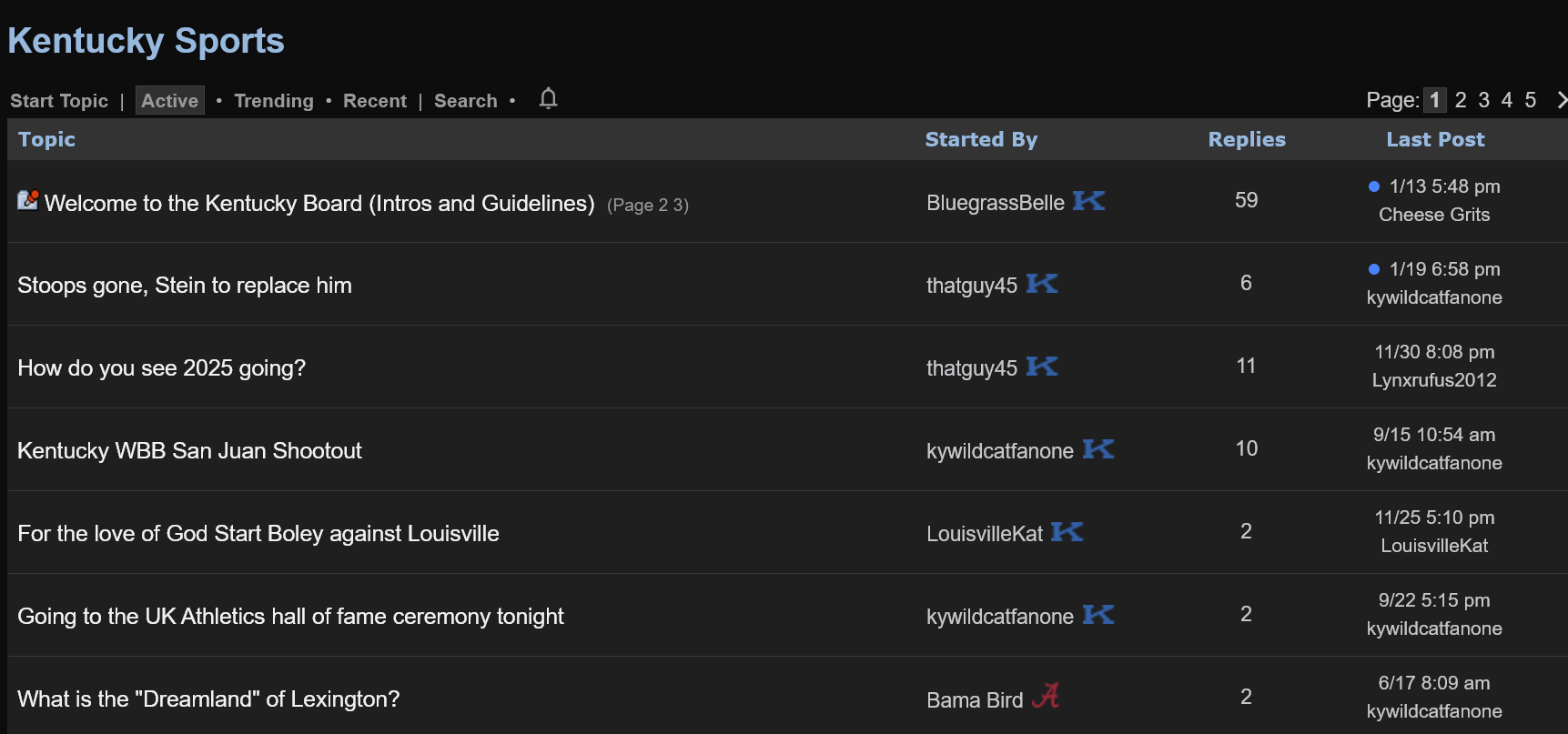Viewport: 1568px width, 734px height.
Task: Click the pinned topic icon beside Welcome thread
Action: coord(27,200)
